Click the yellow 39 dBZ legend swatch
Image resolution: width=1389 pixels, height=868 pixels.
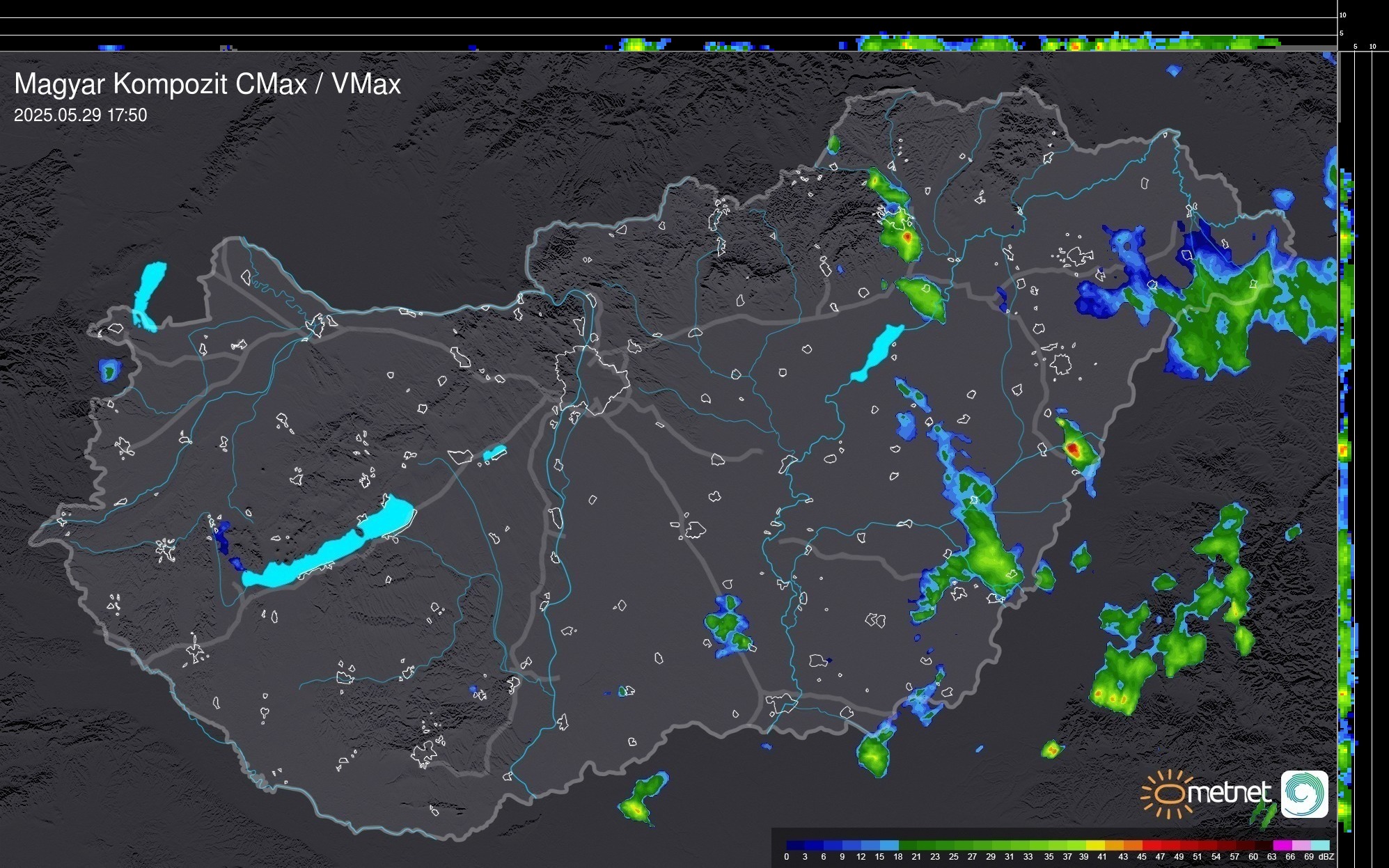click(x=1095, y=845)
